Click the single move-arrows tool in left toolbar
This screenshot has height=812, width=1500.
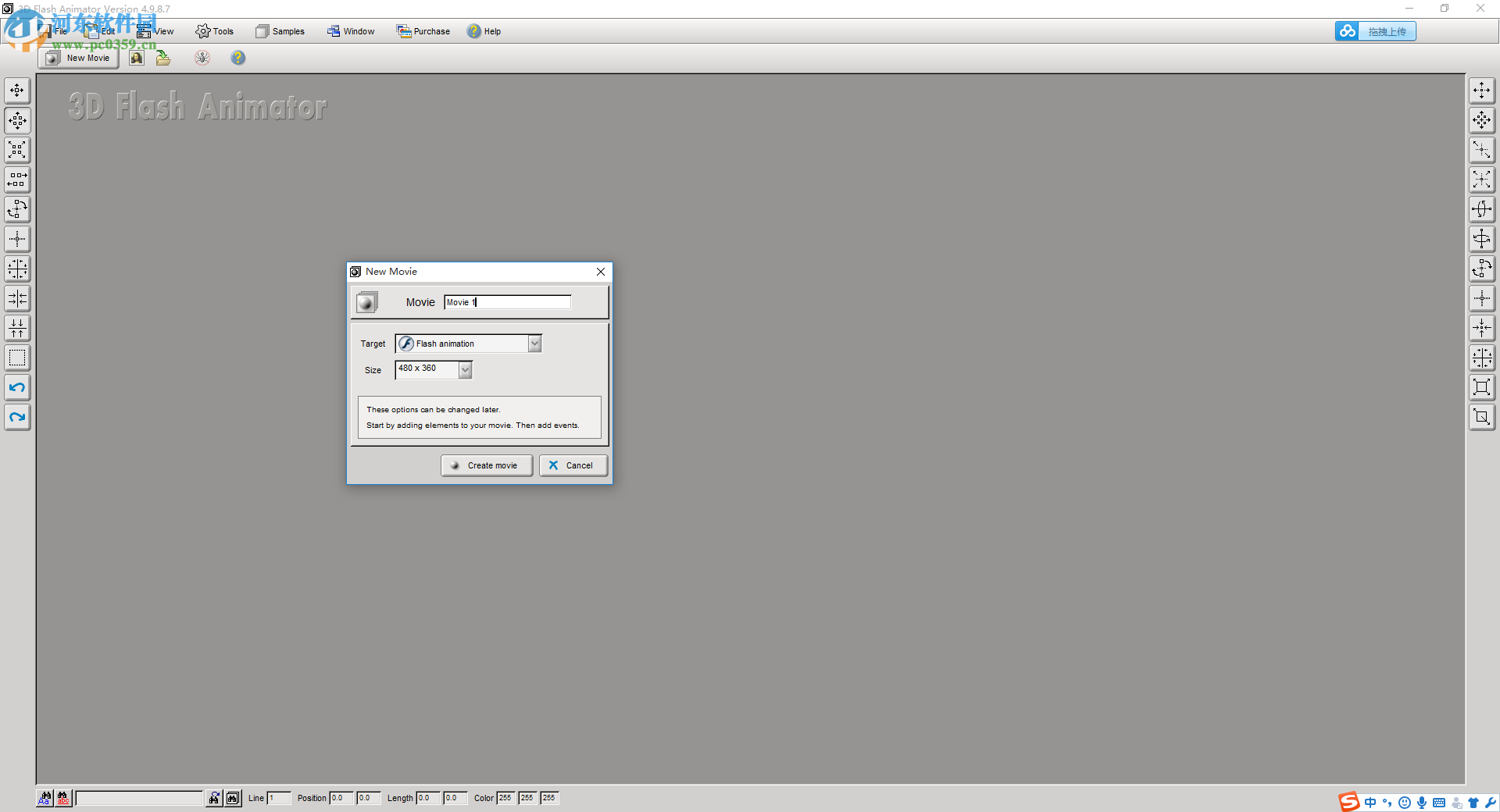pos(17,91)
